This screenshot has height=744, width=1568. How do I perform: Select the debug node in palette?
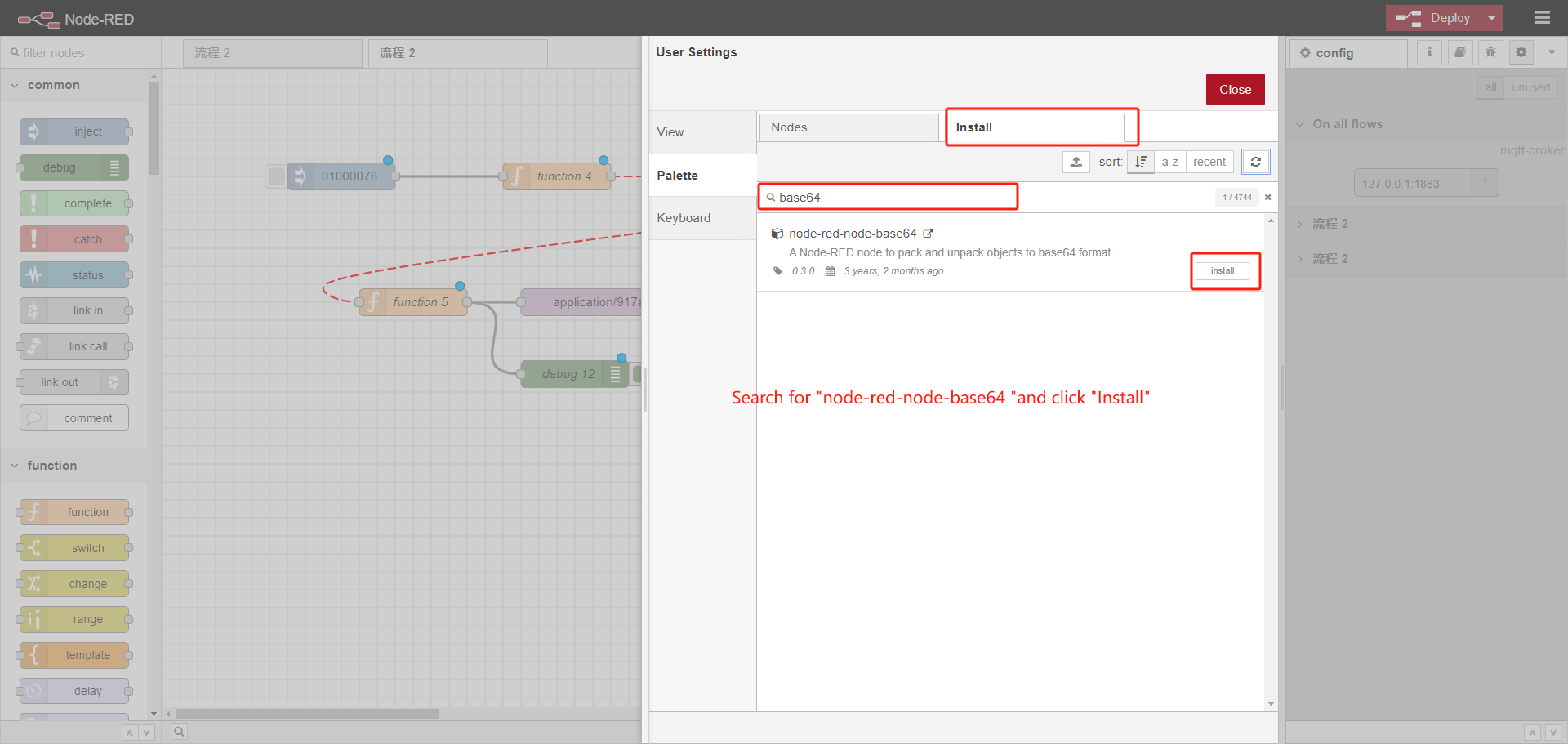point(74,167)
